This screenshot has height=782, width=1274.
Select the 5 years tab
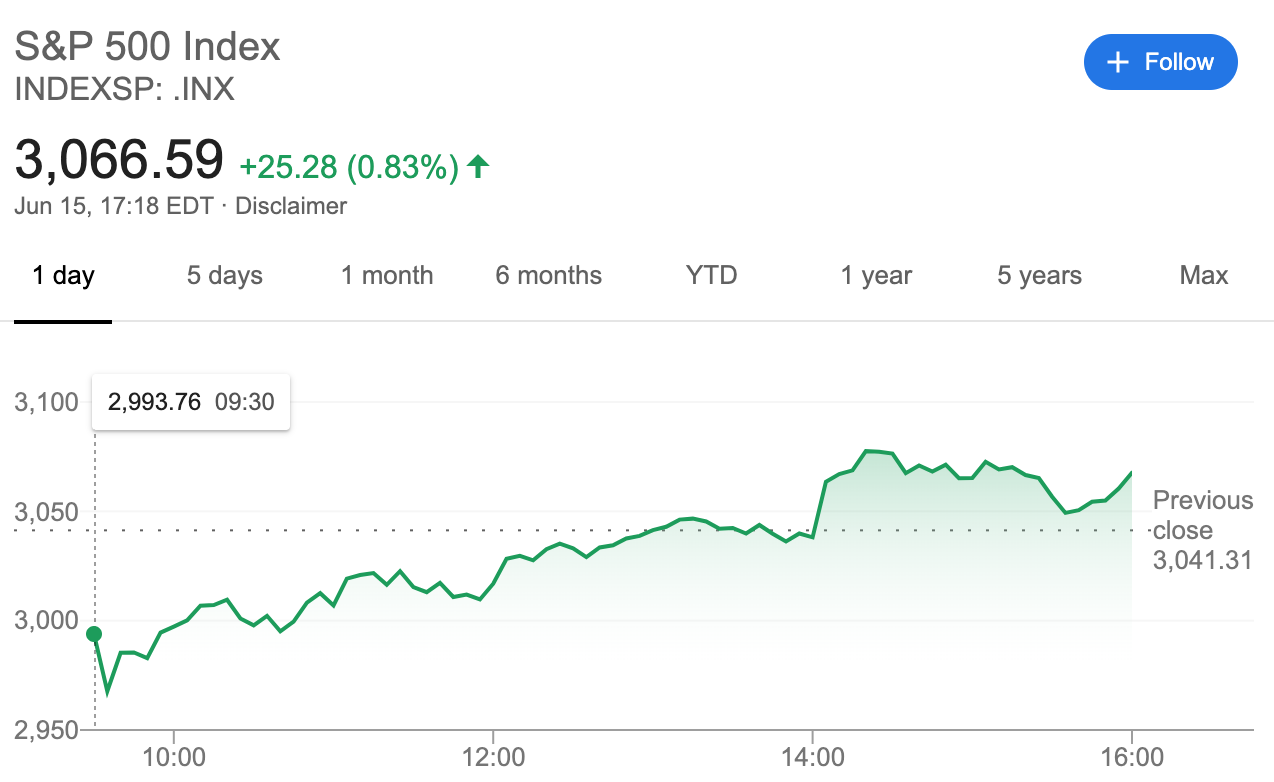coord(1039,276)
